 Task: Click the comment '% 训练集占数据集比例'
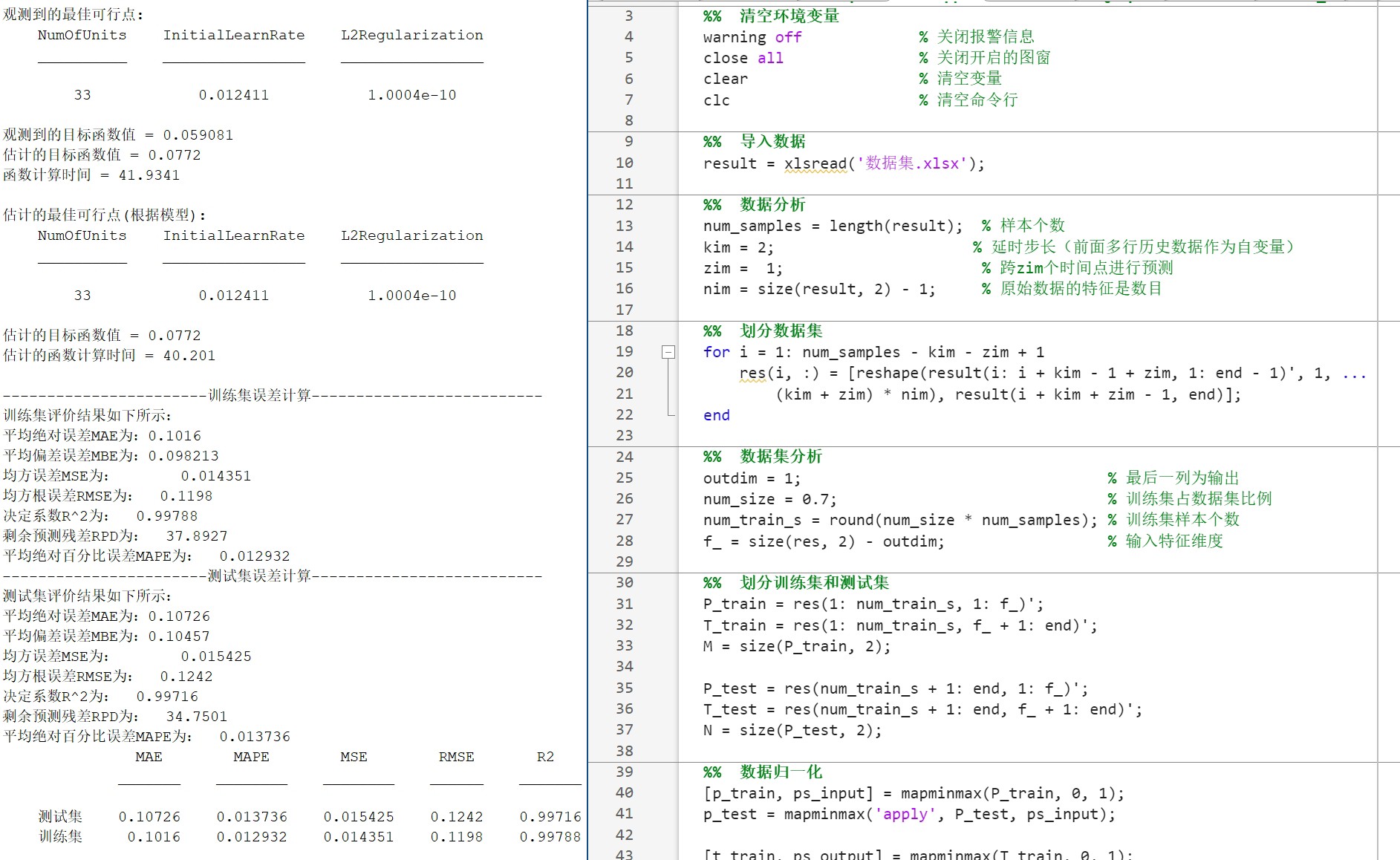(x=1190, y=498)
